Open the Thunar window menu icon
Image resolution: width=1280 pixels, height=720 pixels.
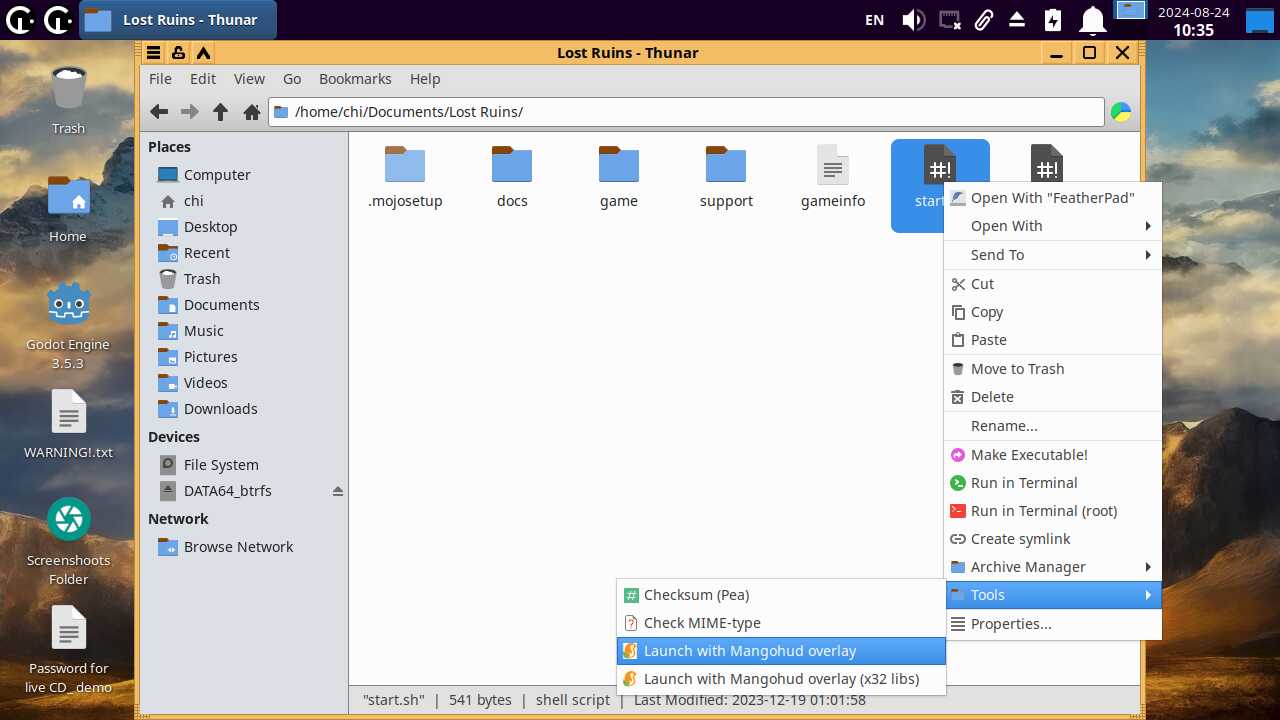point(153,53)
